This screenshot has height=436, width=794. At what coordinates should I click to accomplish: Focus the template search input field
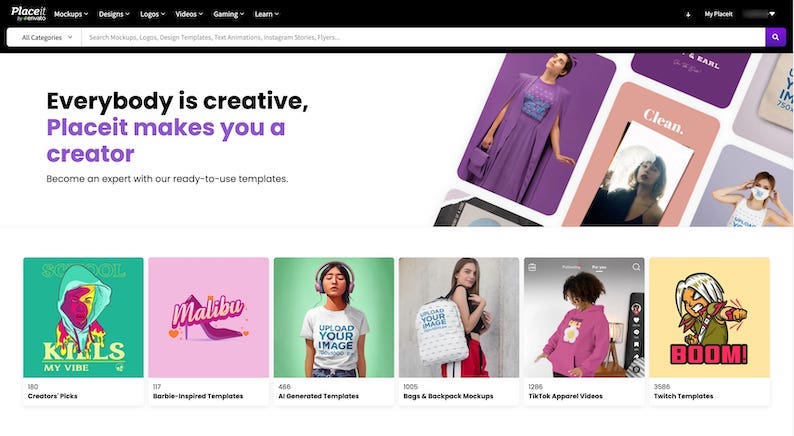click(420, 37)
